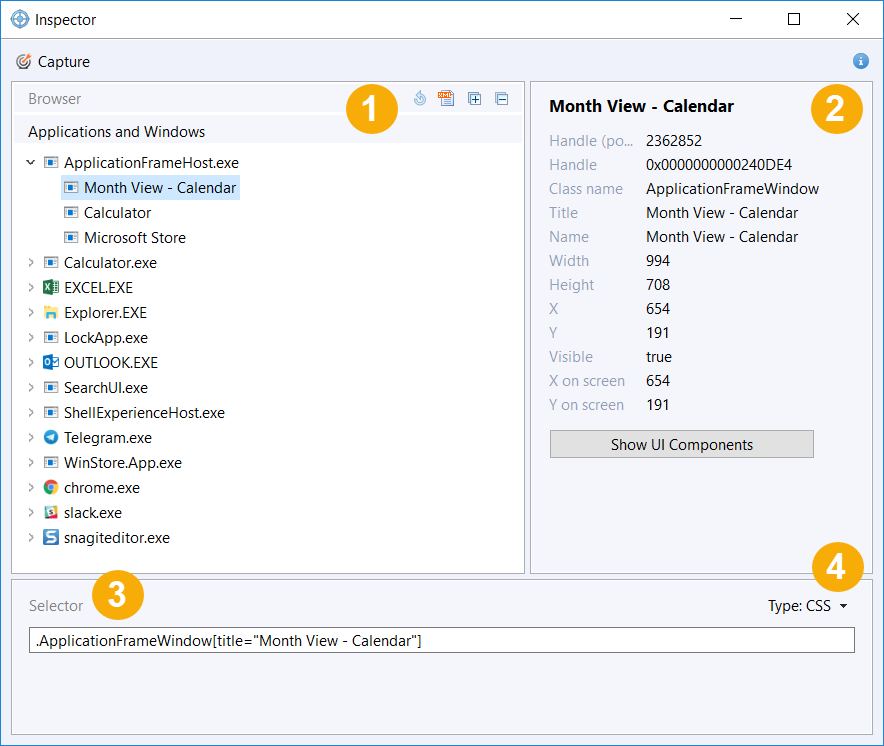Click the Handle value 0x0000000000240DE4

point(719,165)
